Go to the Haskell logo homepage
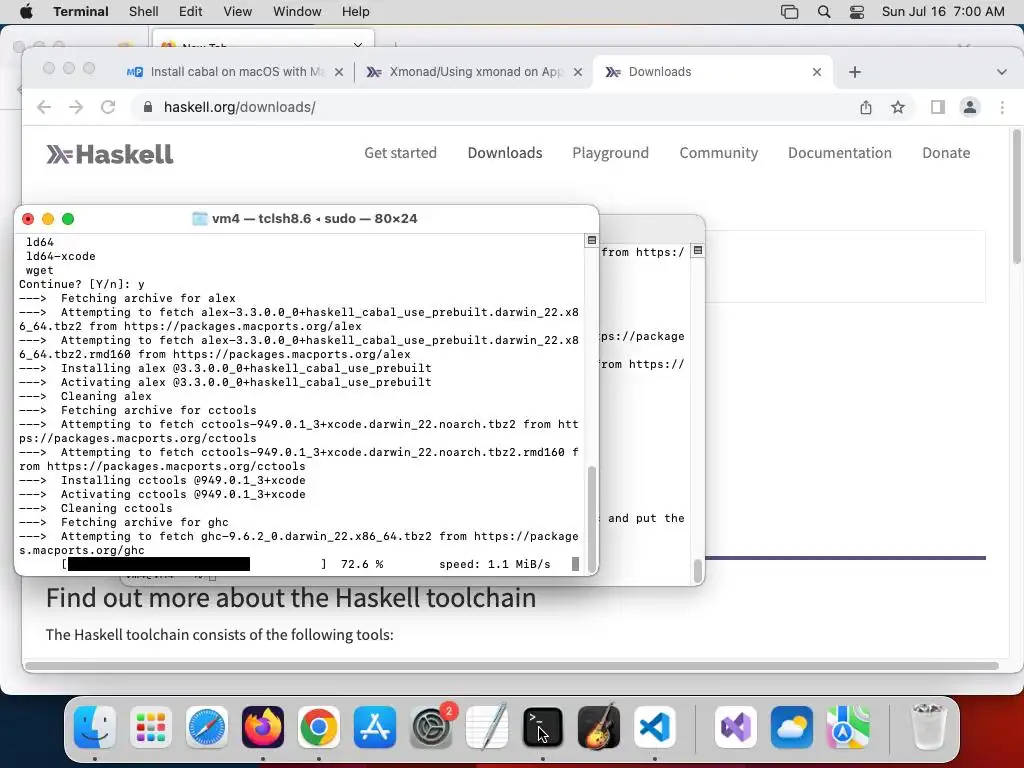1024x768 pixels. (x=110, y=154)
